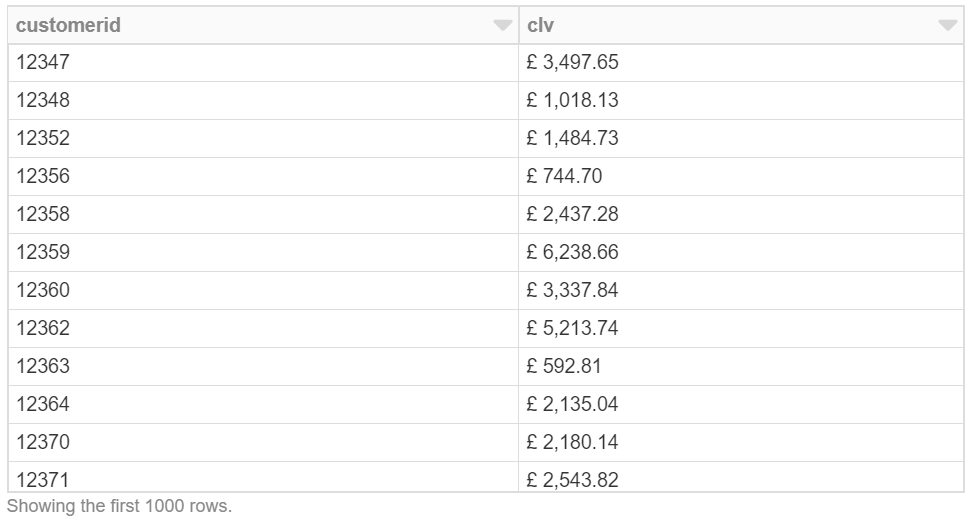The image size is (971, 524).
Task: Click the clv value £ 2,437.28
Action: (573, 214)
